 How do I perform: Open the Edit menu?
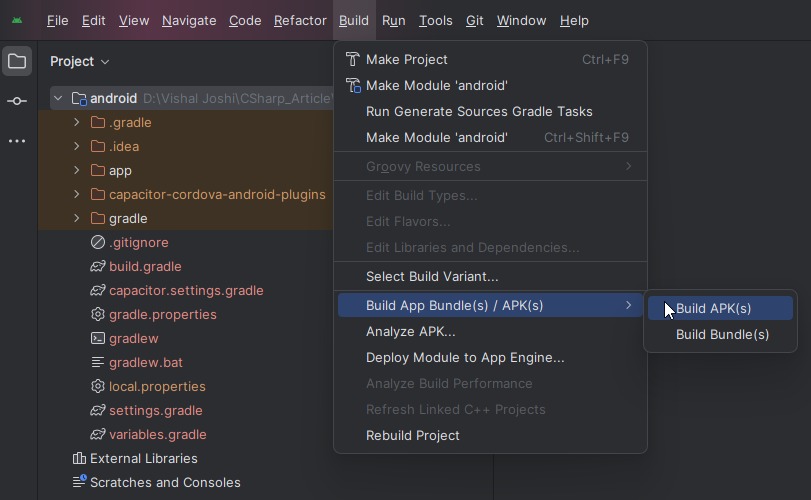[x=94, y=21]
